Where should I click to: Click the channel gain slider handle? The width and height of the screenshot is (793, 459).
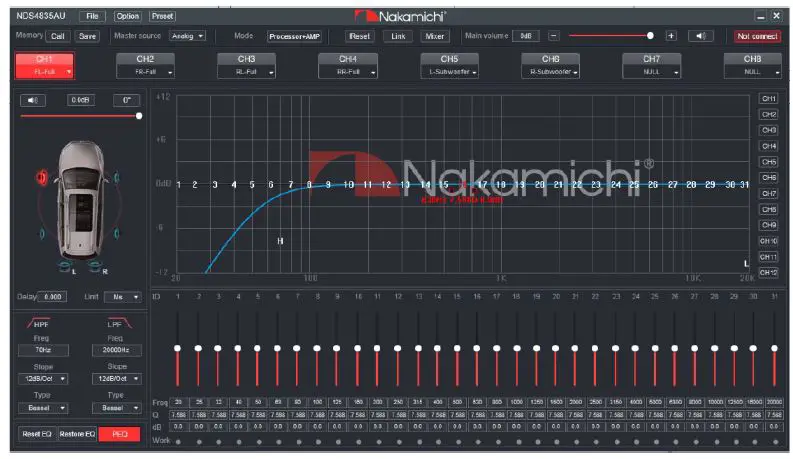coord(139,116)
